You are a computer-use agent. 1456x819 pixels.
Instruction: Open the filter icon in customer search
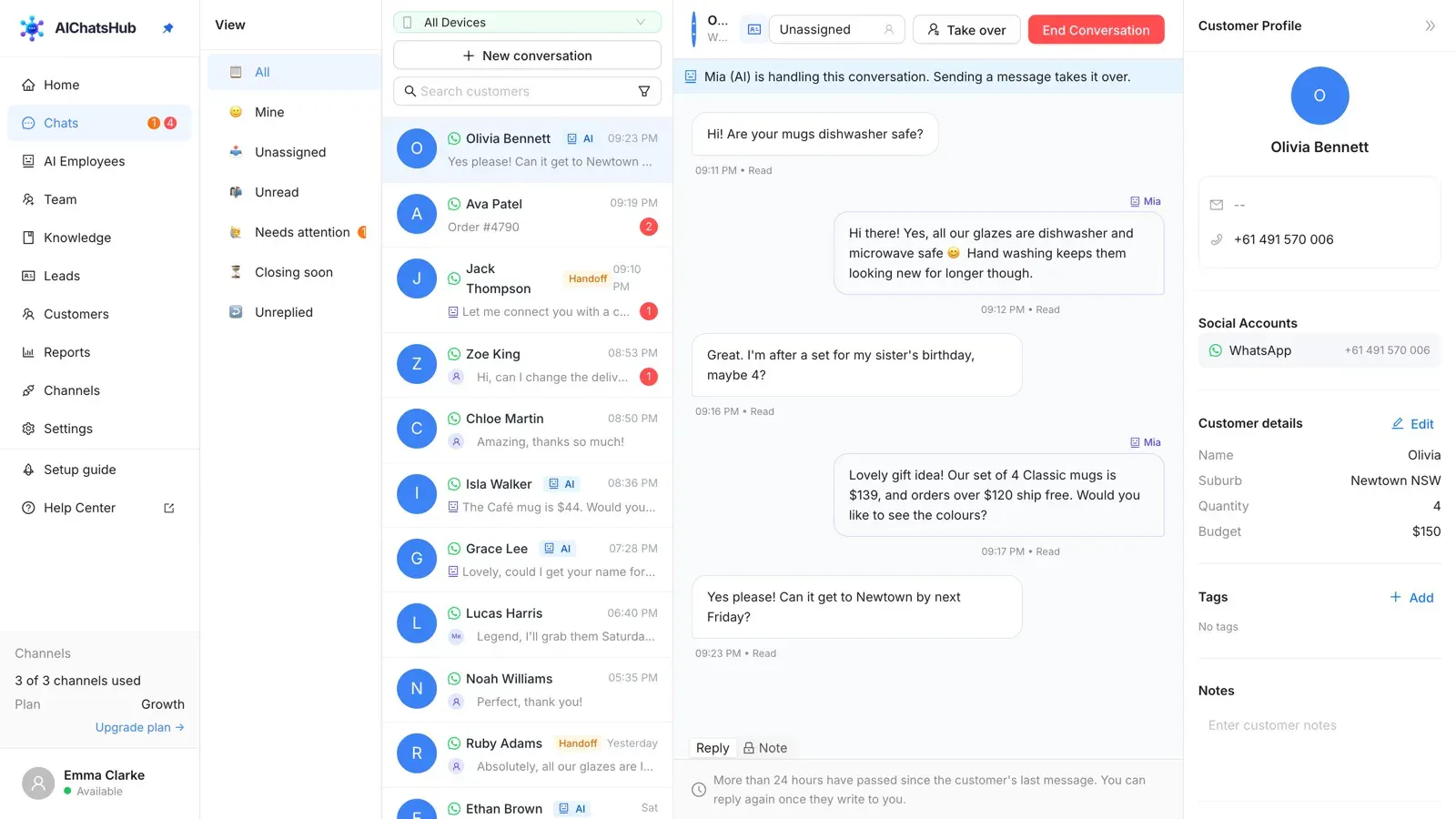pyautogui.click(x=644, y=91)
